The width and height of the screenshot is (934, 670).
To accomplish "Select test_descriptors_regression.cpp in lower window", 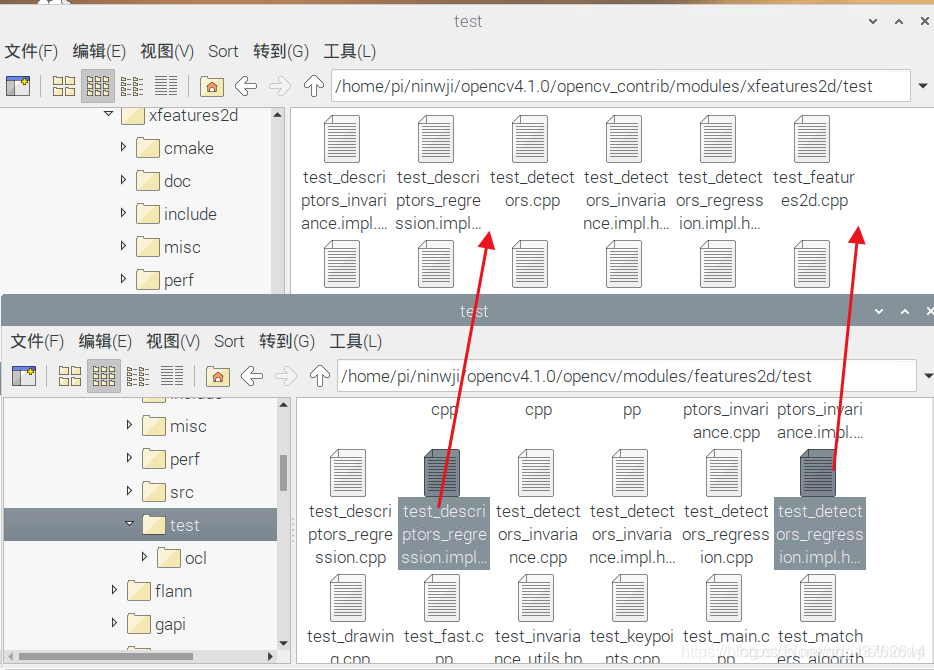I will [x=350, y=508].
